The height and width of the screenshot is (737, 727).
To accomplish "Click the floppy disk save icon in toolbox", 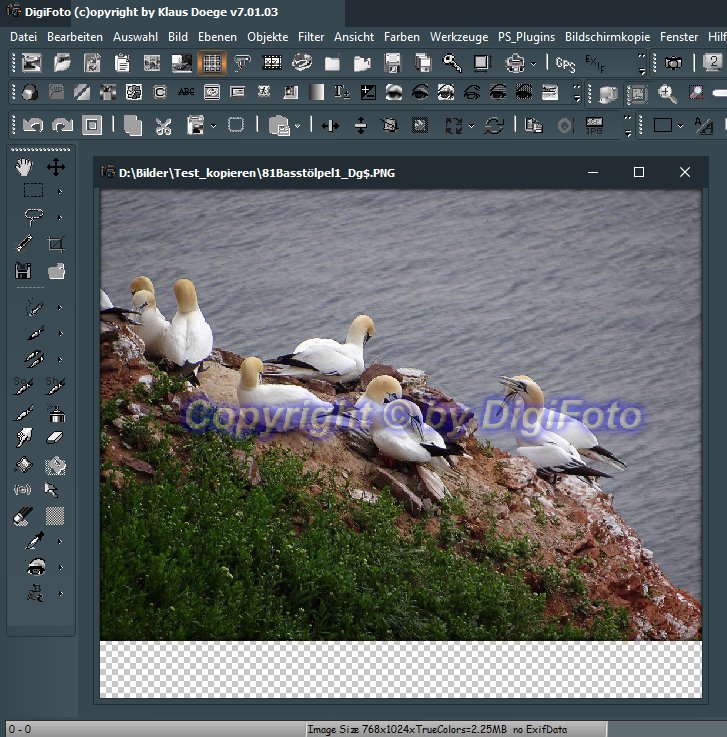I will pyautogui.click(x=25, y=270).
